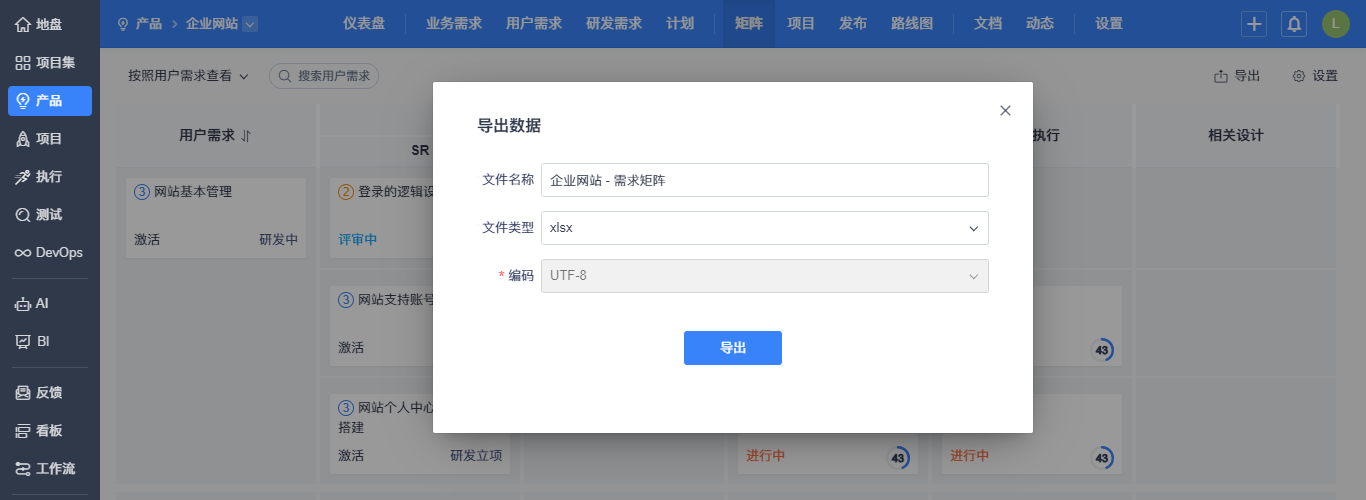
Task: Click the 评审中 status text
Action: 357,240
